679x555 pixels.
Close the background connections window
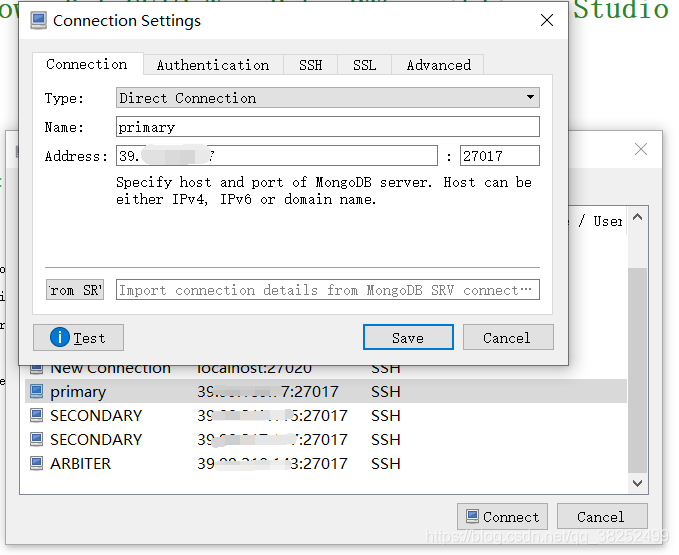pyautogui.click(x=641, y=149)
